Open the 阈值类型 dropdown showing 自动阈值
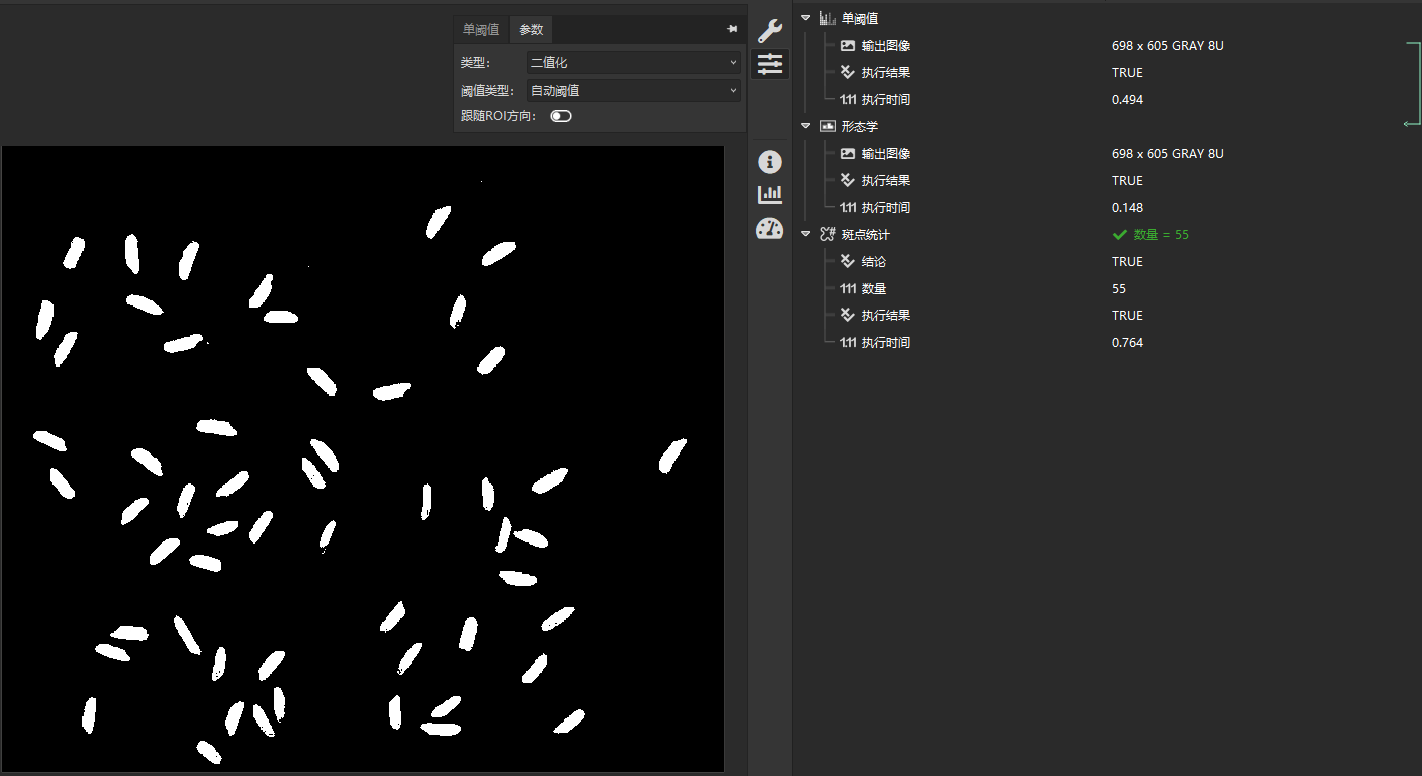Viewport: 1422px width, 776px height. (634, 91)
